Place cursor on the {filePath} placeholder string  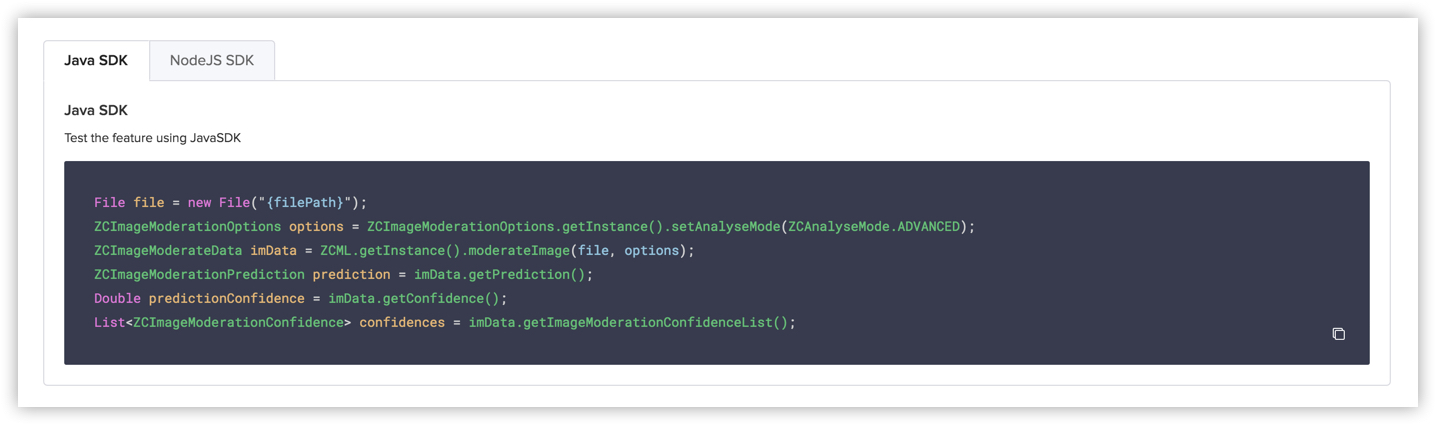pos(303,202)
